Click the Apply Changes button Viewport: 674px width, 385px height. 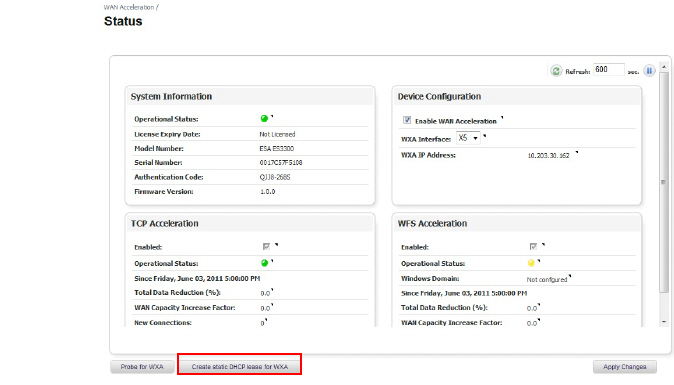coord(625,367)
